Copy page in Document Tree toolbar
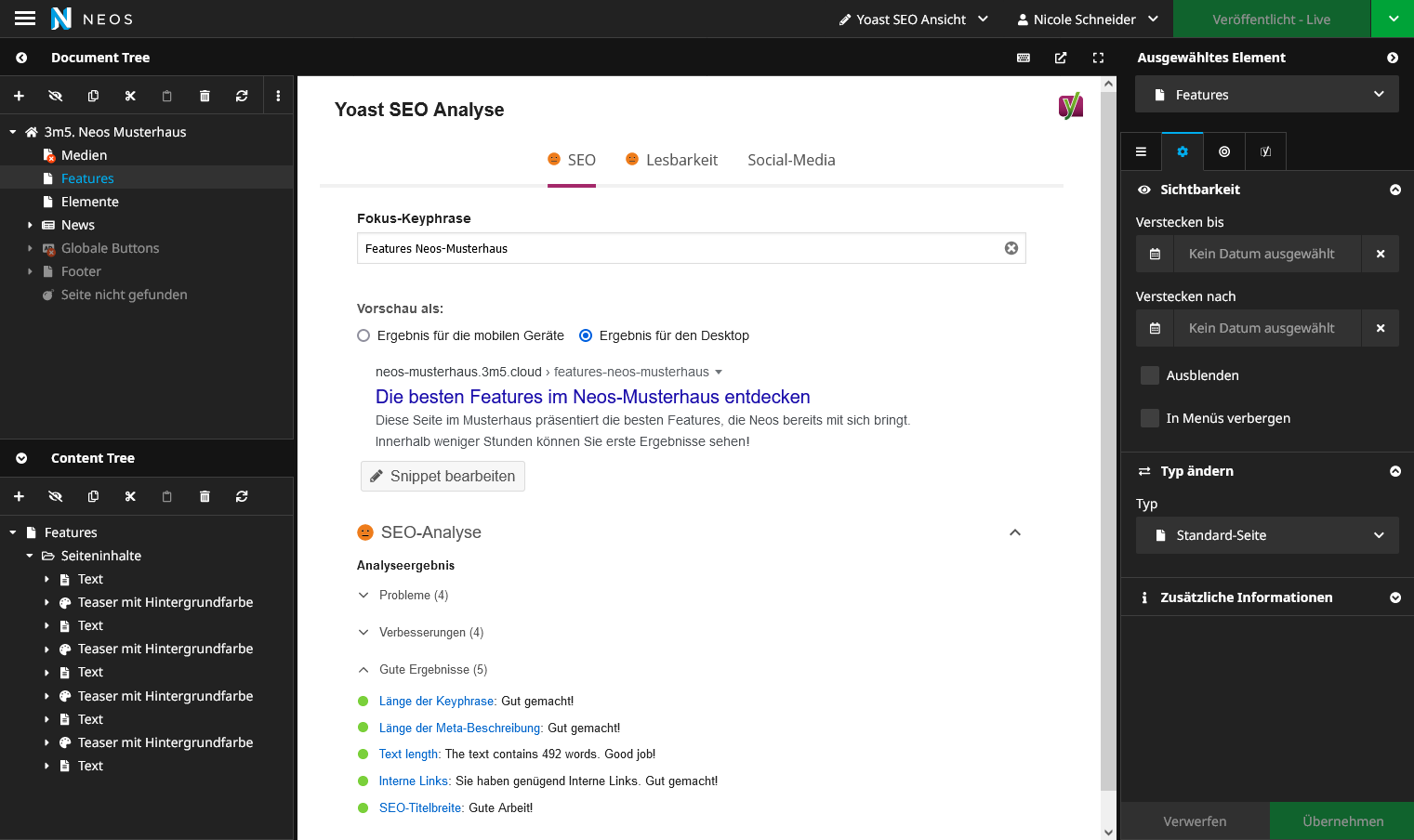 pyautogui.click(x=93, y=96)
